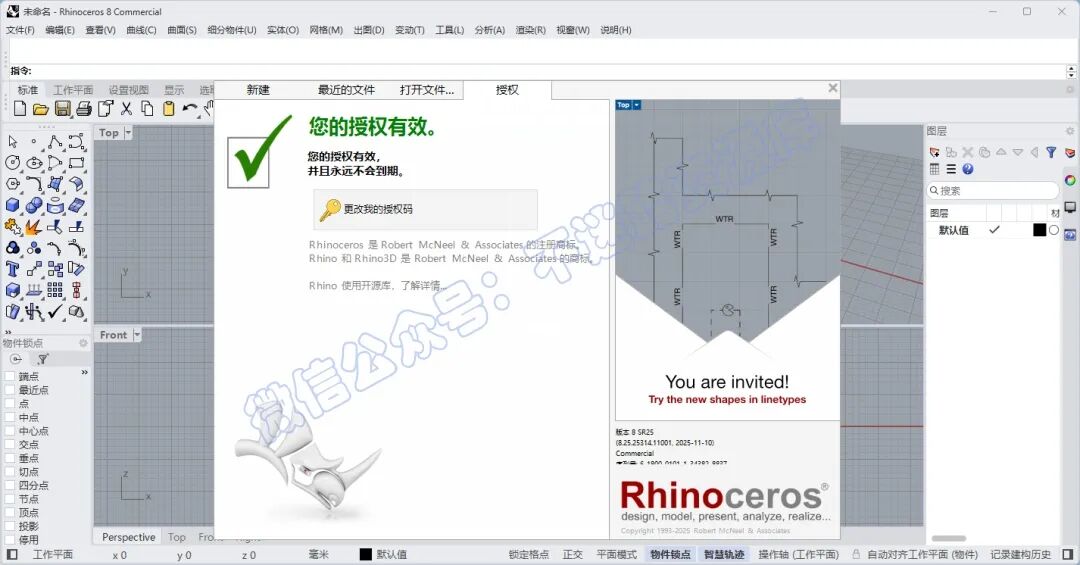Enable the 交点 object snap checkbox

(10, 444)
